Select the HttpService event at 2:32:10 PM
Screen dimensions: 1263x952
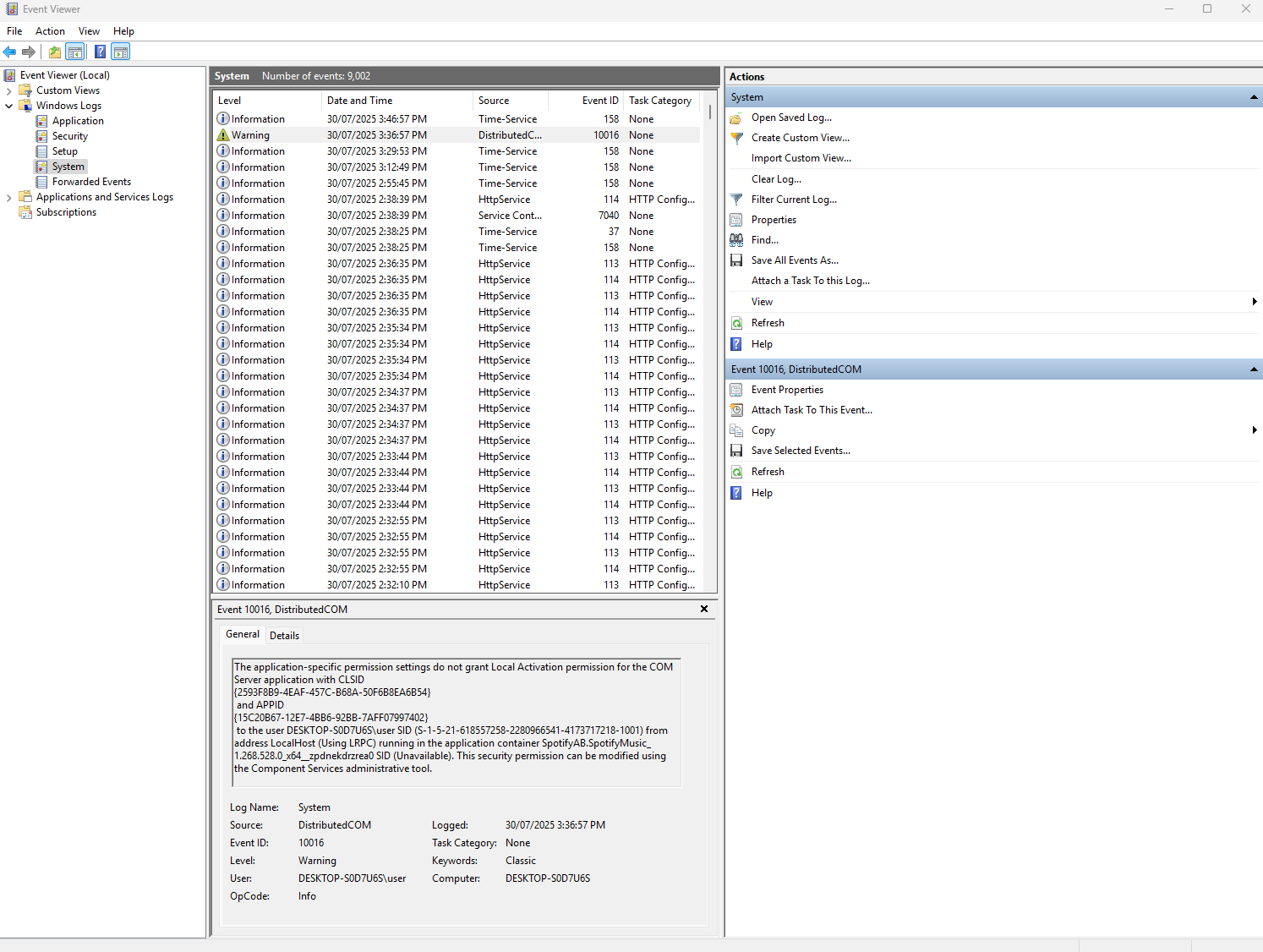457,585
